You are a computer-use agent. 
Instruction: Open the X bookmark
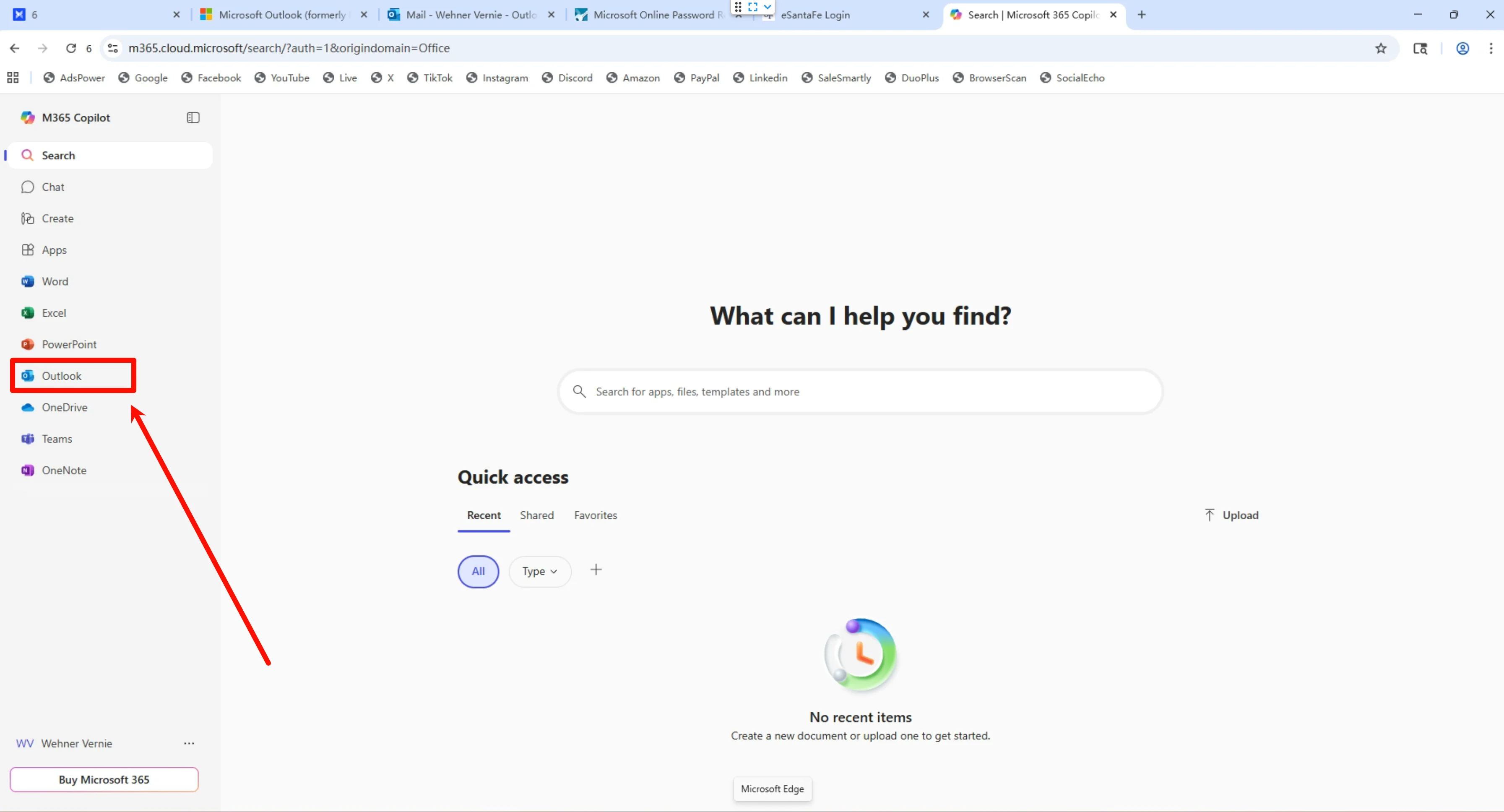click(383, 78)
